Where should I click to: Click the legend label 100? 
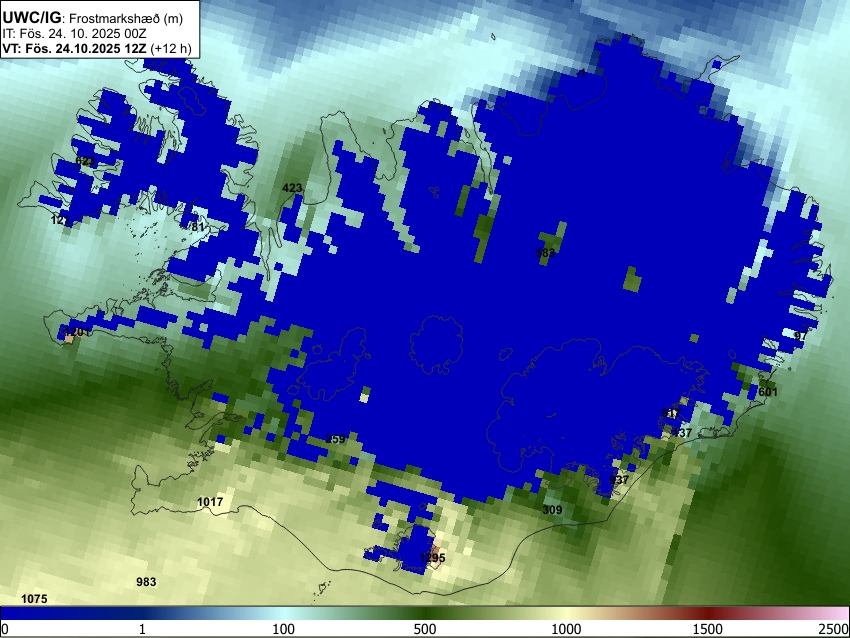[x=283, y=629]
